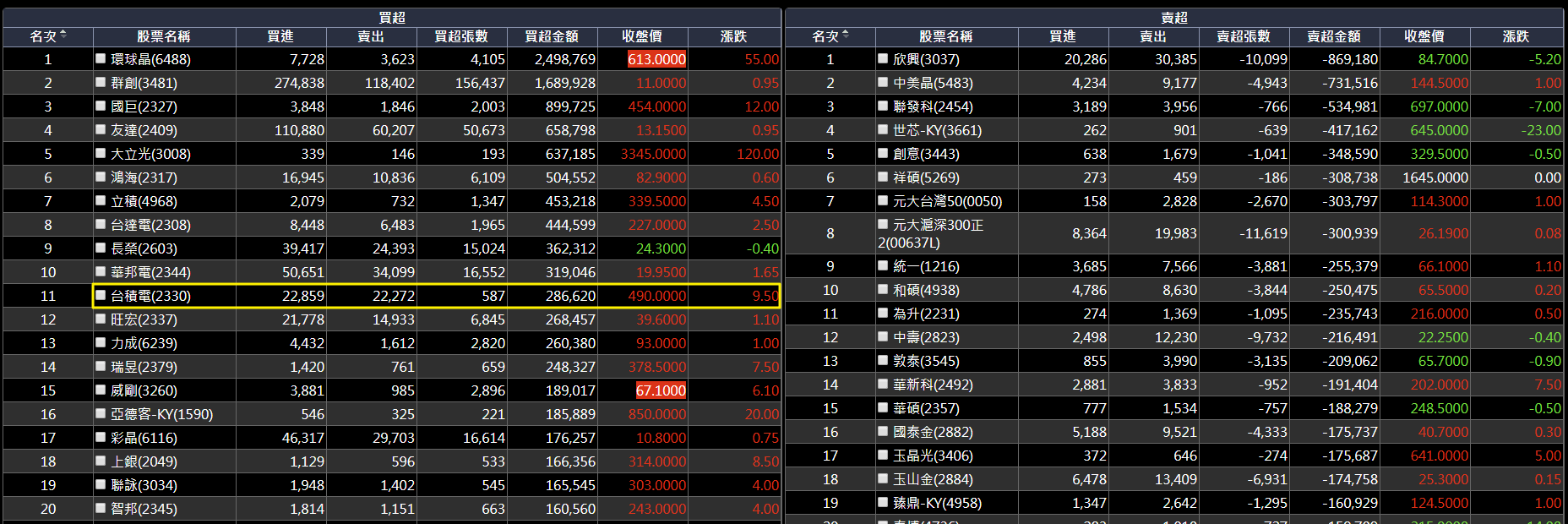Tick the 華邦電(2344) checkbox
1568x524 pixels.
tap(101, 271)
